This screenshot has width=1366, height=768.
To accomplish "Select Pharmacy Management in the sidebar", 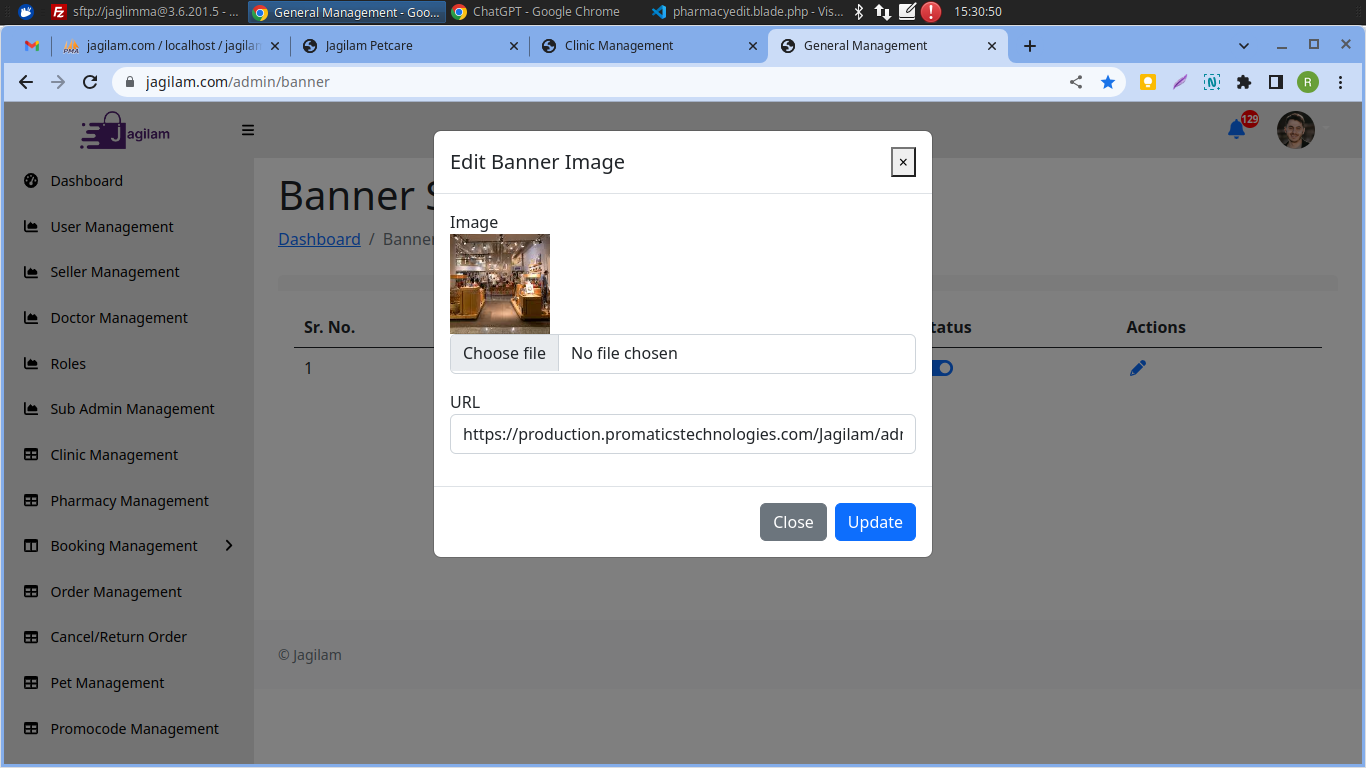I will 129,501.
